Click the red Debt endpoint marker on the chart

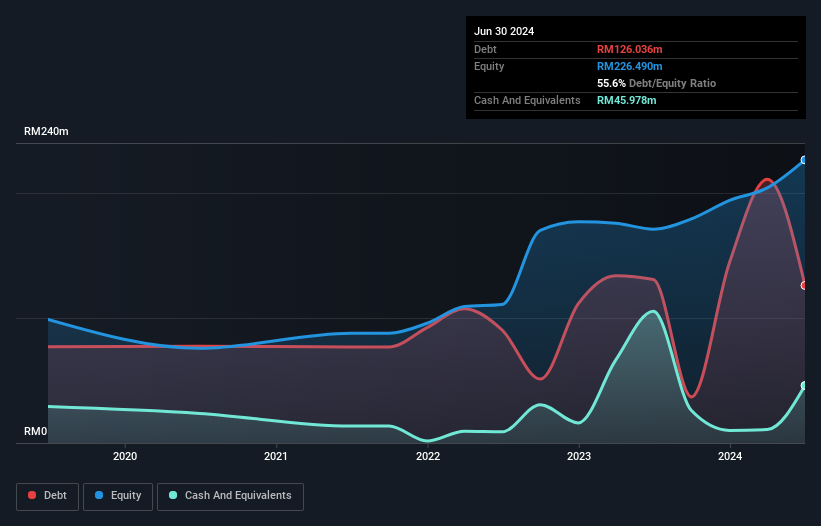(x=804, y=285)
